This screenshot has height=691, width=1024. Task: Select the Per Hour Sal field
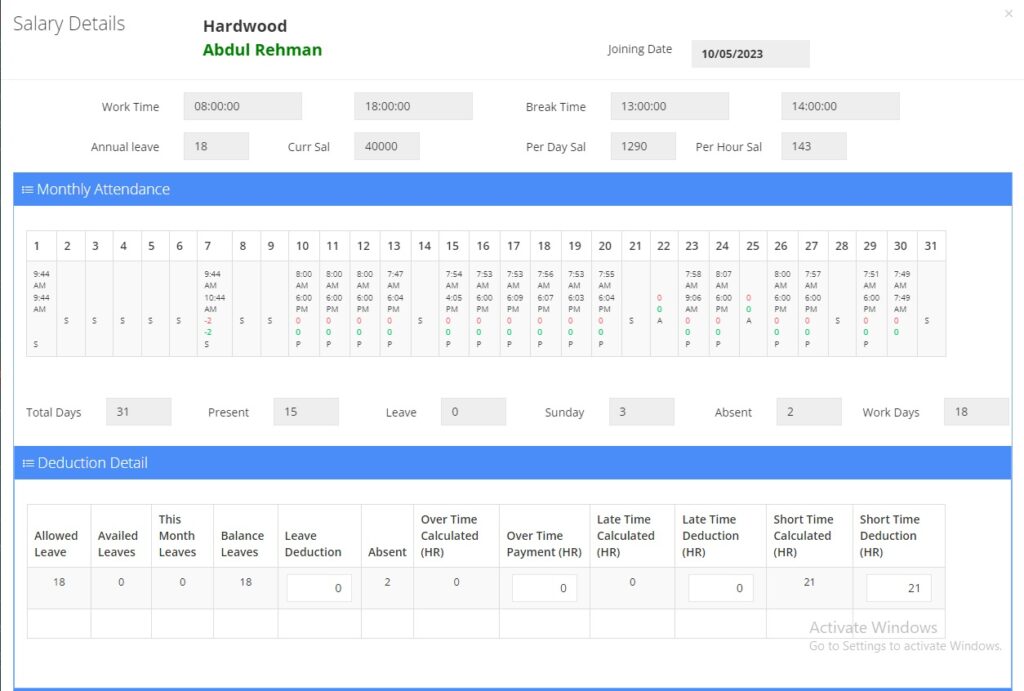click(x=813, y=146)
